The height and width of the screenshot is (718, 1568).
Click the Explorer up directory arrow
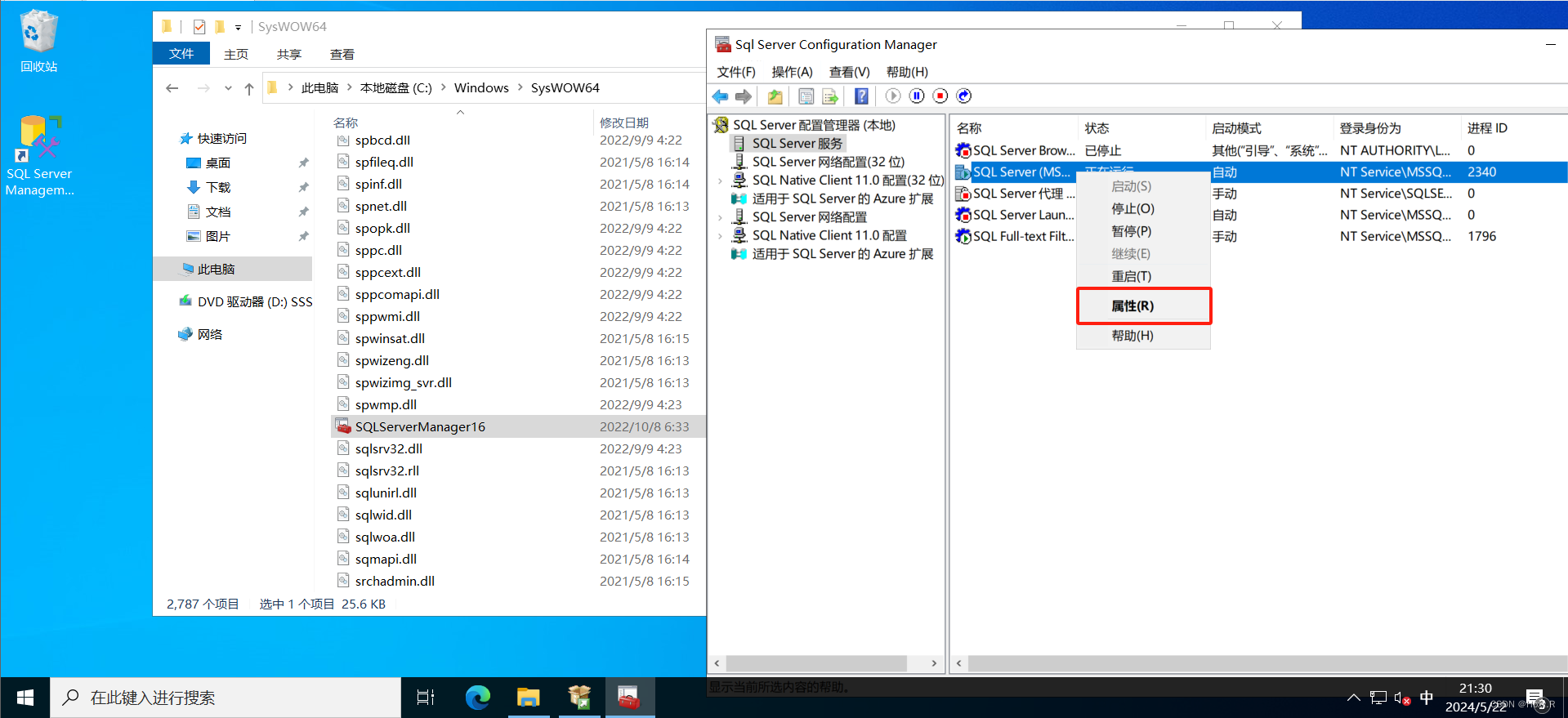point(248,88)
